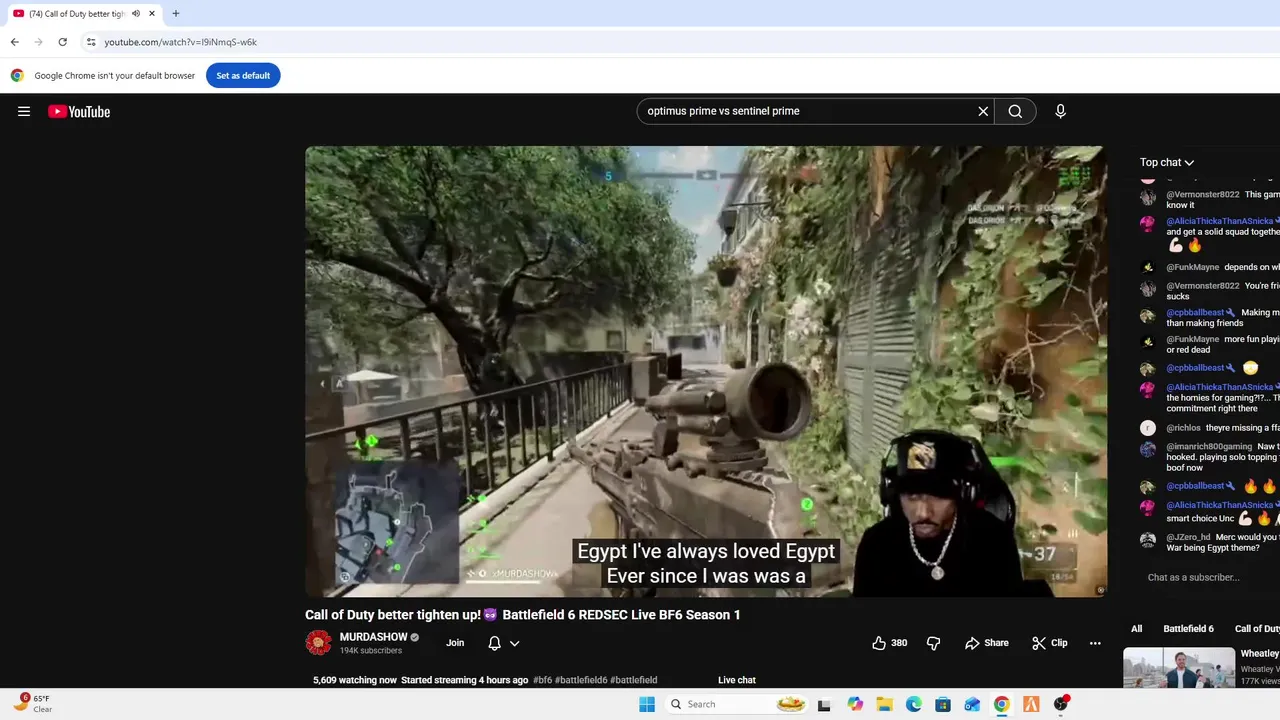The height and width of the screenshot is (720, 1280).
Task: Select the Call of Duty filter chip
Action: 1256,629
